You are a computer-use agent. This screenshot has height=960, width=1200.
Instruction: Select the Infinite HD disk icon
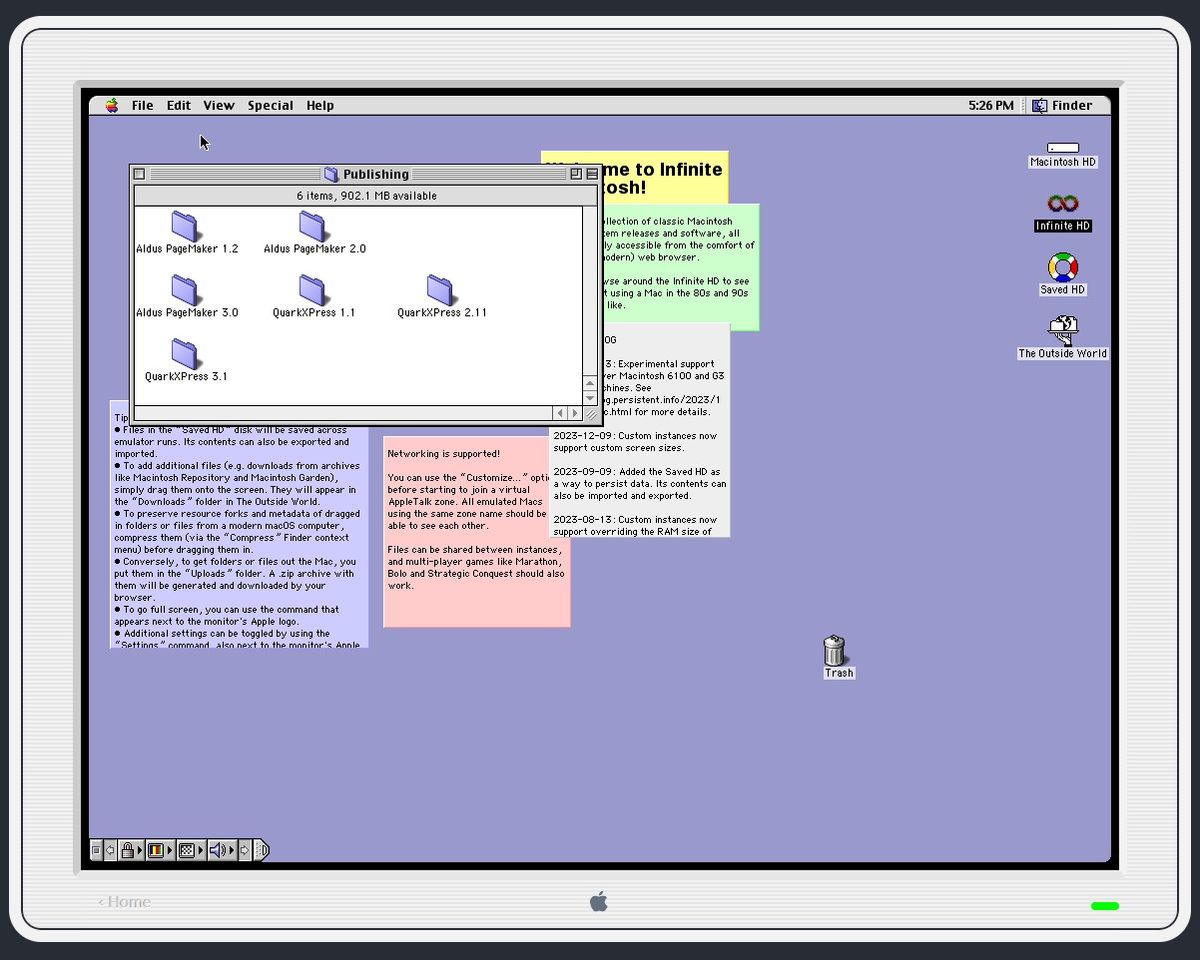(1063, 204)
